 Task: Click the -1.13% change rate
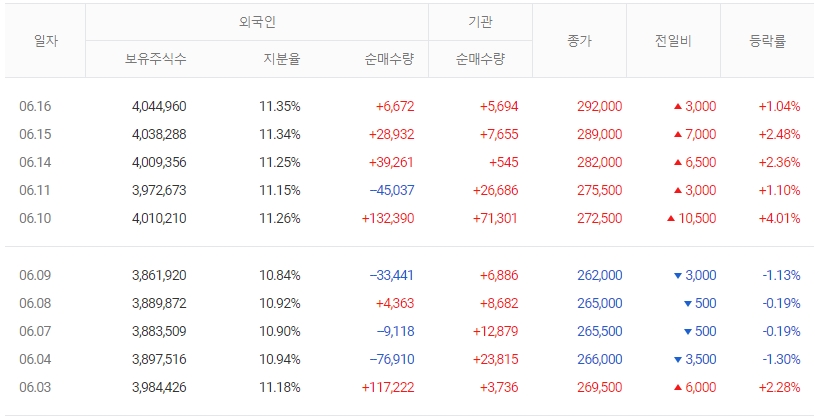click(781, 276)
